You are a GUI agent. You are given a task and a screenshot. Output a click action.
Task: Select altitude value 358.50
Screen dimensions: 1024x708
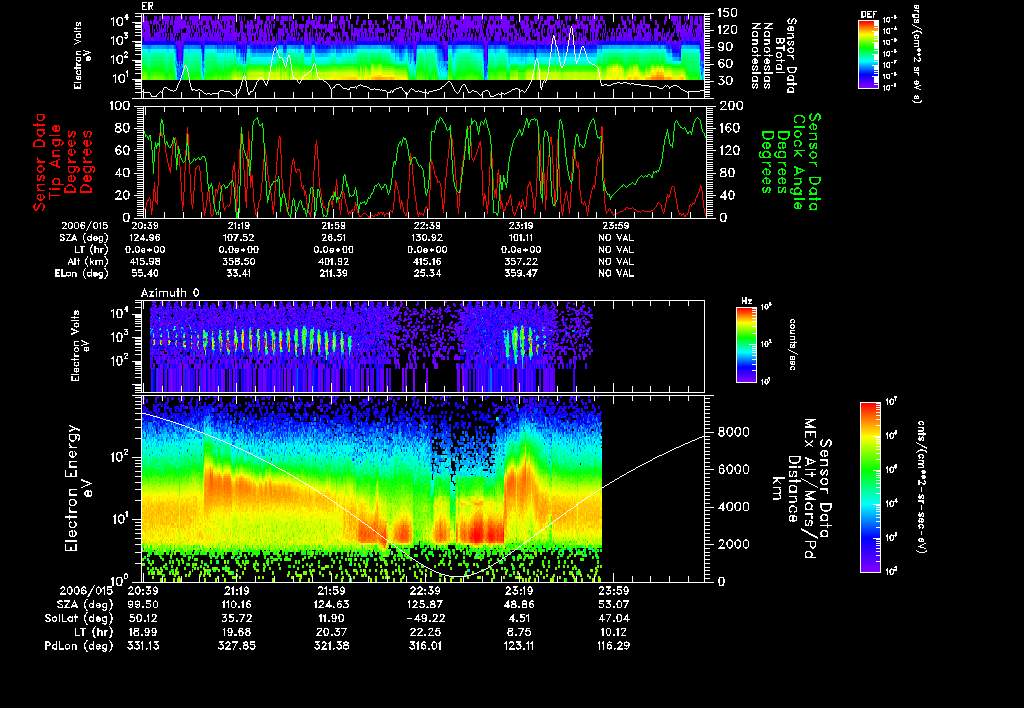238,262
